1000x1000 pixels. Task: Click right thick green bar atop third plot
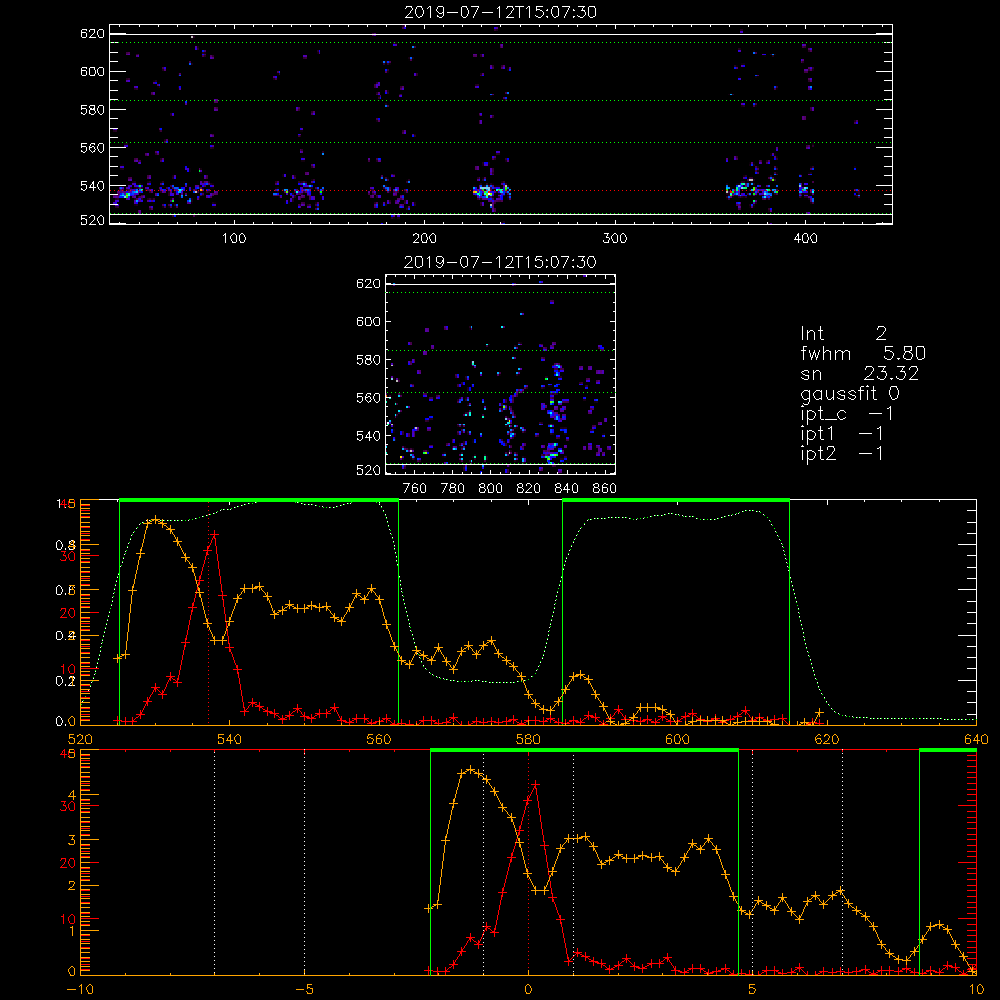coord(676,500)
